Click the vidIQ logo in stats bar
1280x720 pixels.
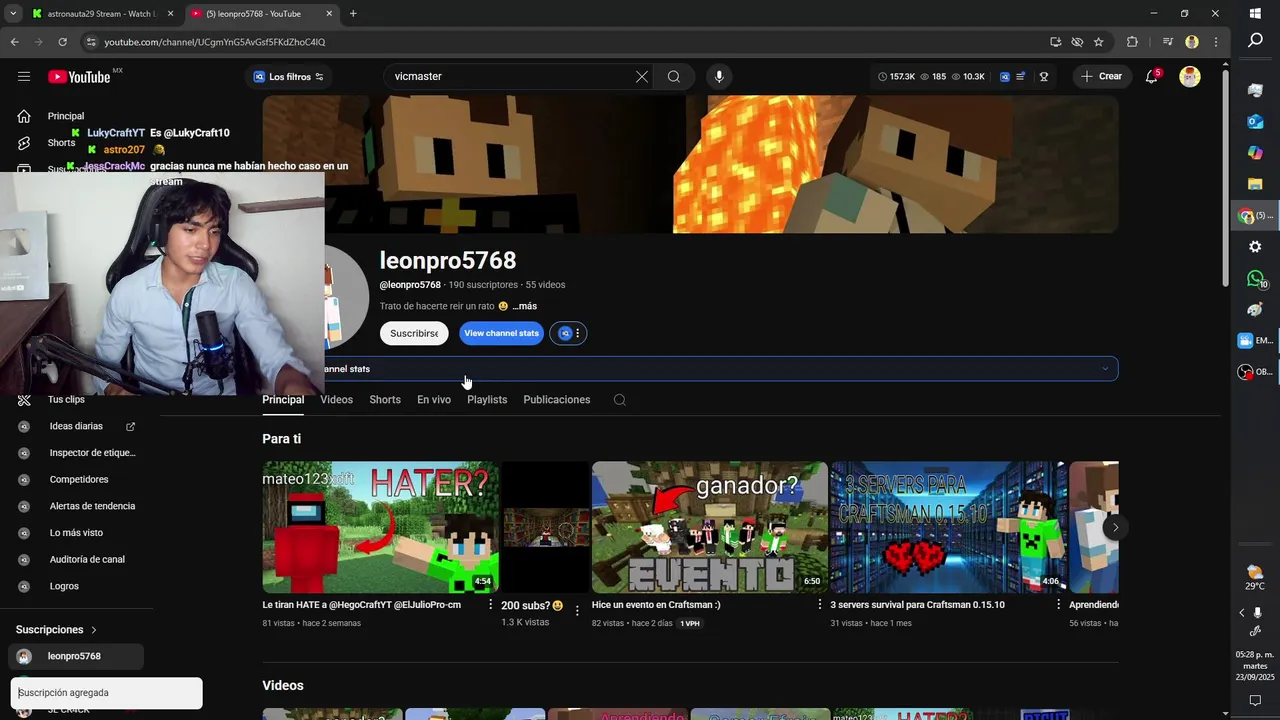1004,77
